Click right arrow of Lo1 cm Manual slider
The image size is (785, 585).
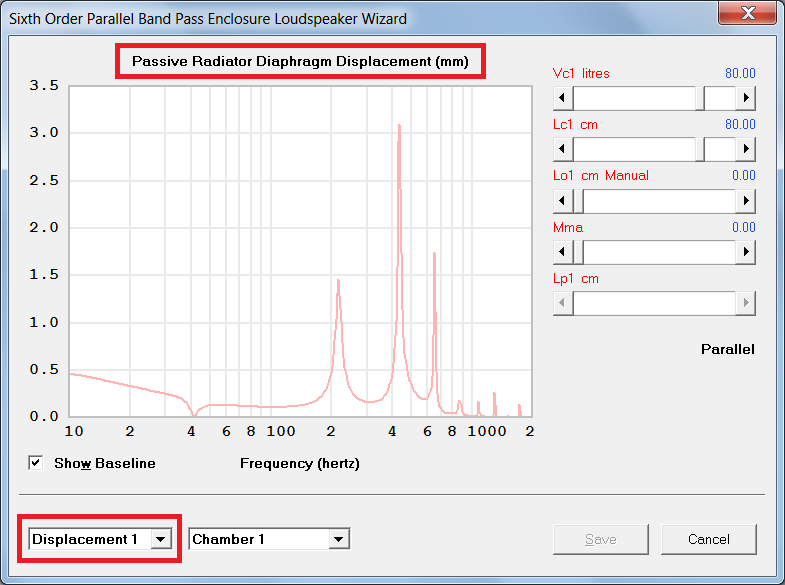(745, 201)
